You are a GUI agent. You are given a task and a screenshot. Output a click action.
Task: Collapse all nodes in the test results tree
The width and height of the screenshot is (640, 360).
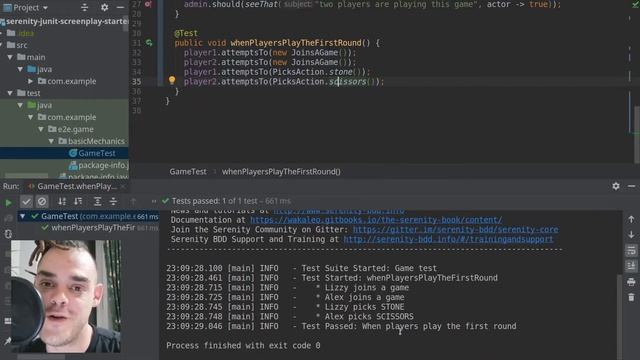tap(113, 201)
